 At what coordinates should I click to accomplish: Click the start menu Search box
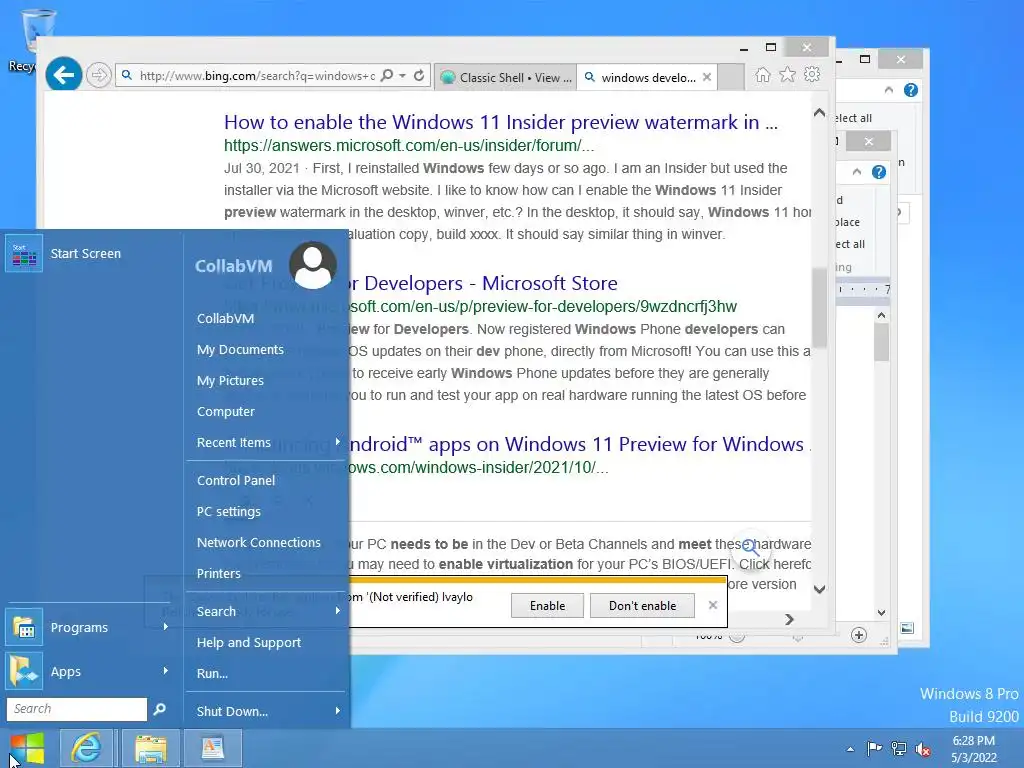76,709
